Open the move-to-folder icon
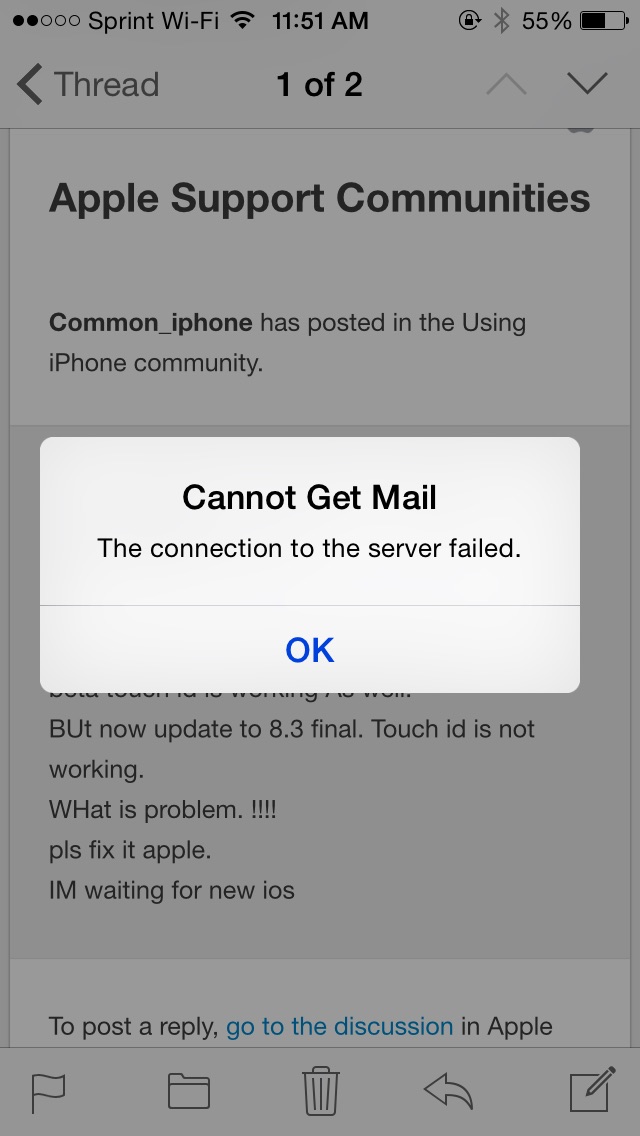640x1136 pixels. 189,1092
